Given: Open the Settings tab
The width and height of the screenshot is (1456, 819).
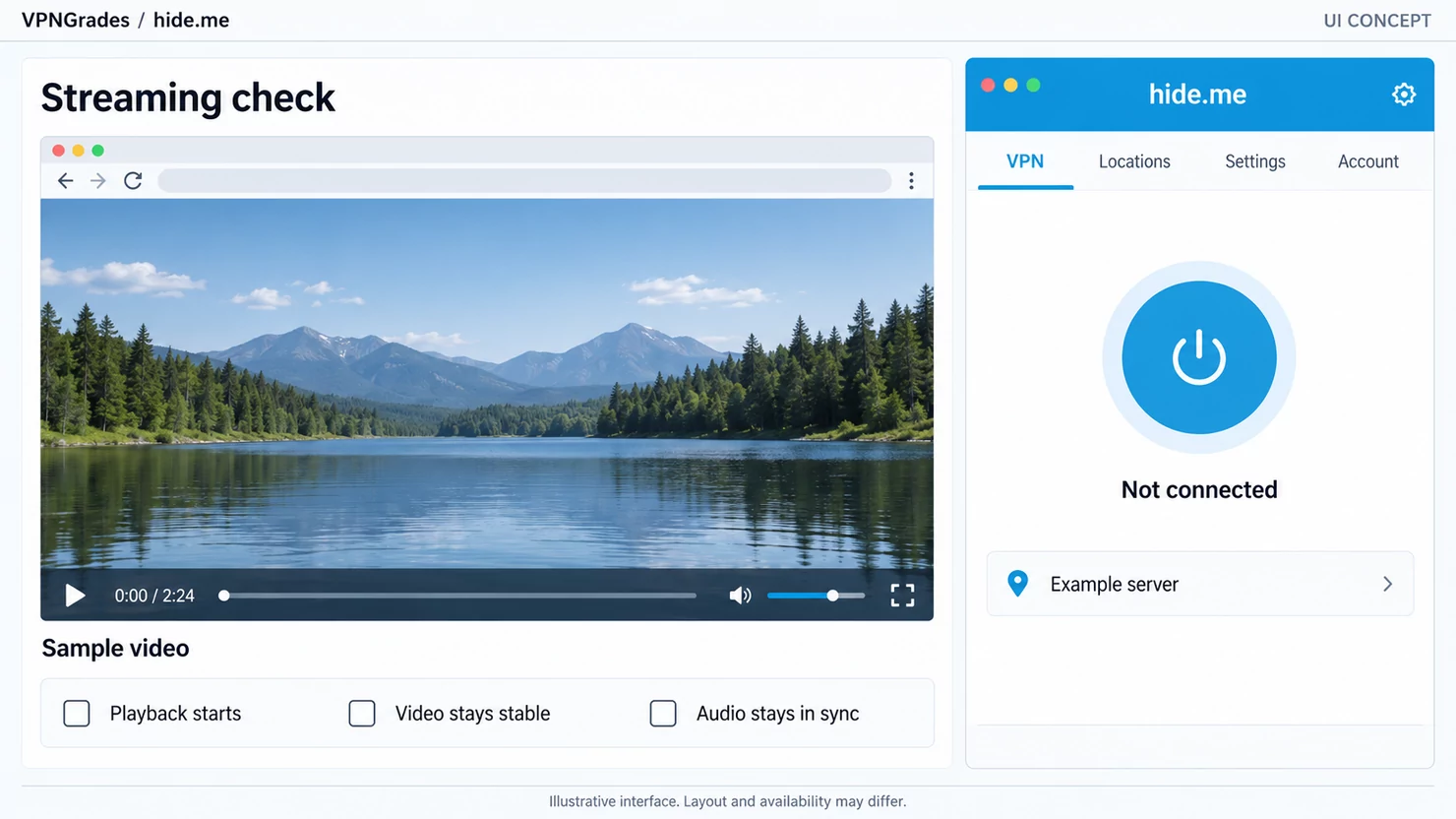Looking at the screenshot, I should click(x=1255, y=161).
